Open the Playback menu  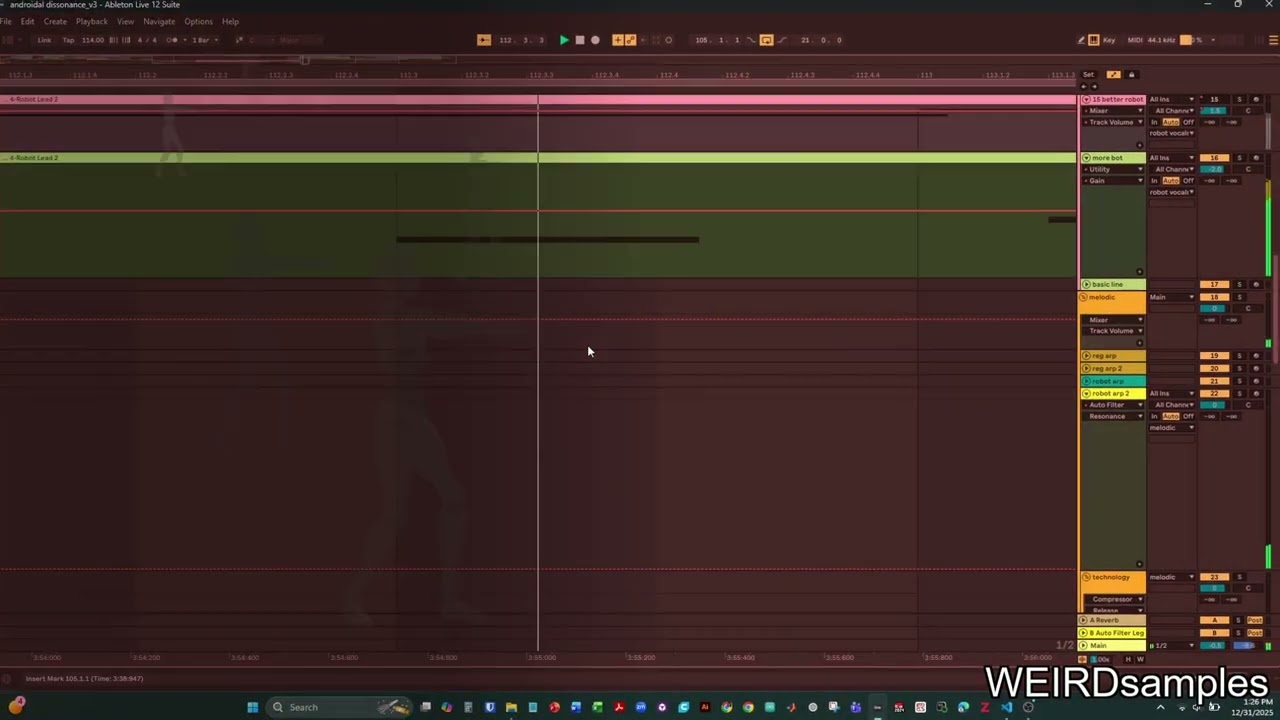(x=92, y=21)
